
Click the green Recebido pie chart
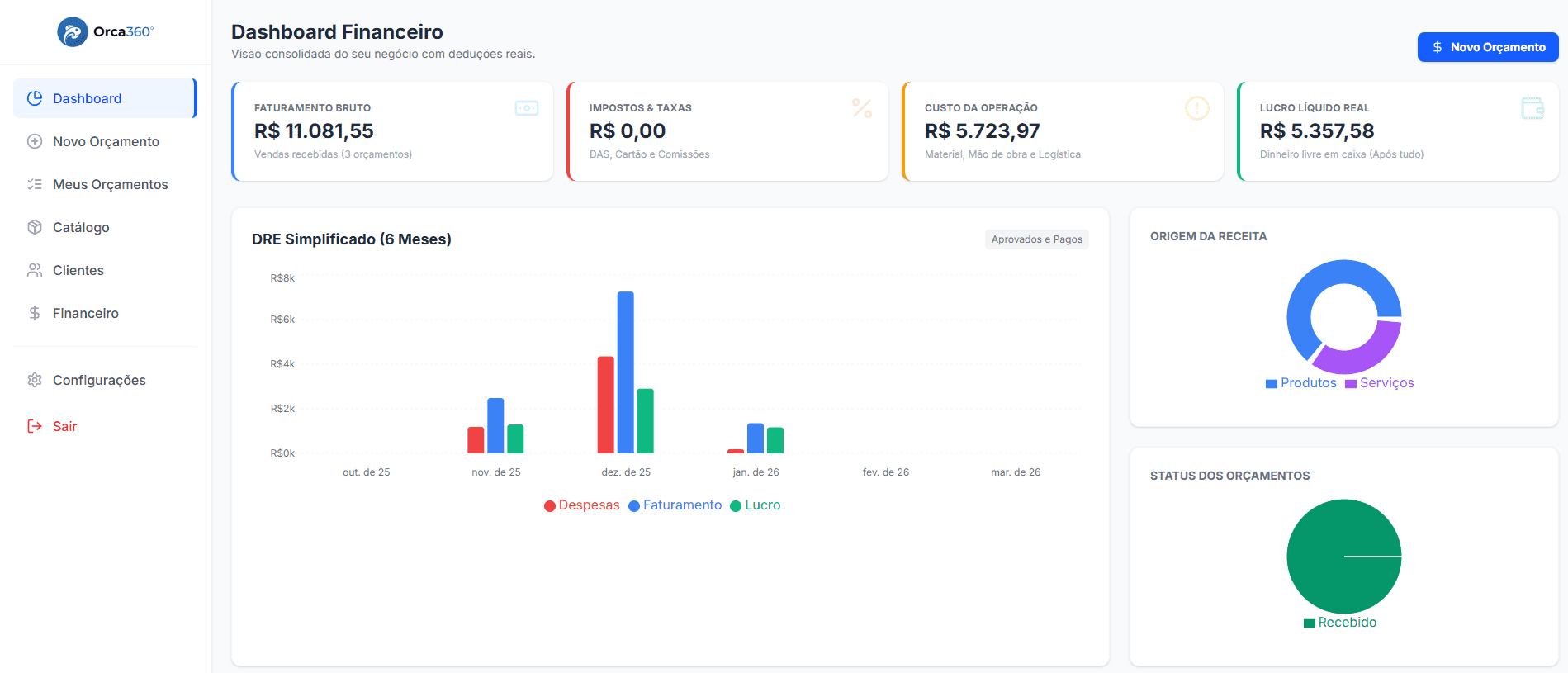point(1344,557)
